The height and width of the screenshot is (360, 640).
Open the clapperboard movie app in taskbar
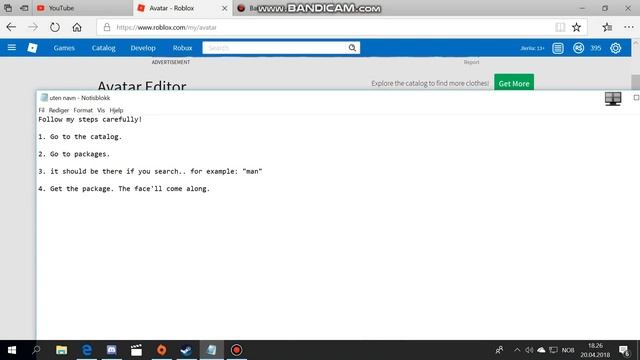click(136, 350)
